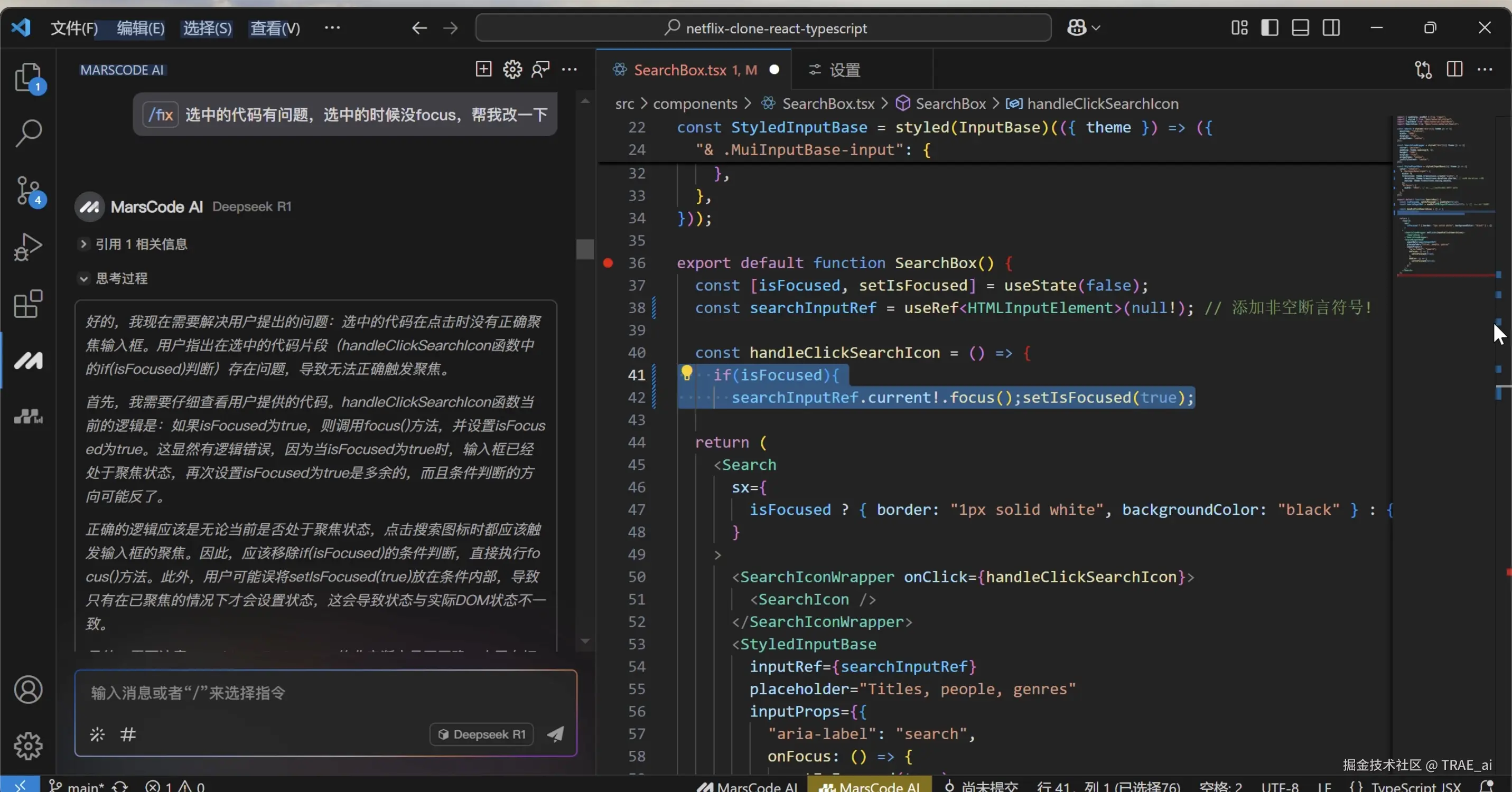Toggle the primary side bar layout button
1512x792 pixels.
1269,27
